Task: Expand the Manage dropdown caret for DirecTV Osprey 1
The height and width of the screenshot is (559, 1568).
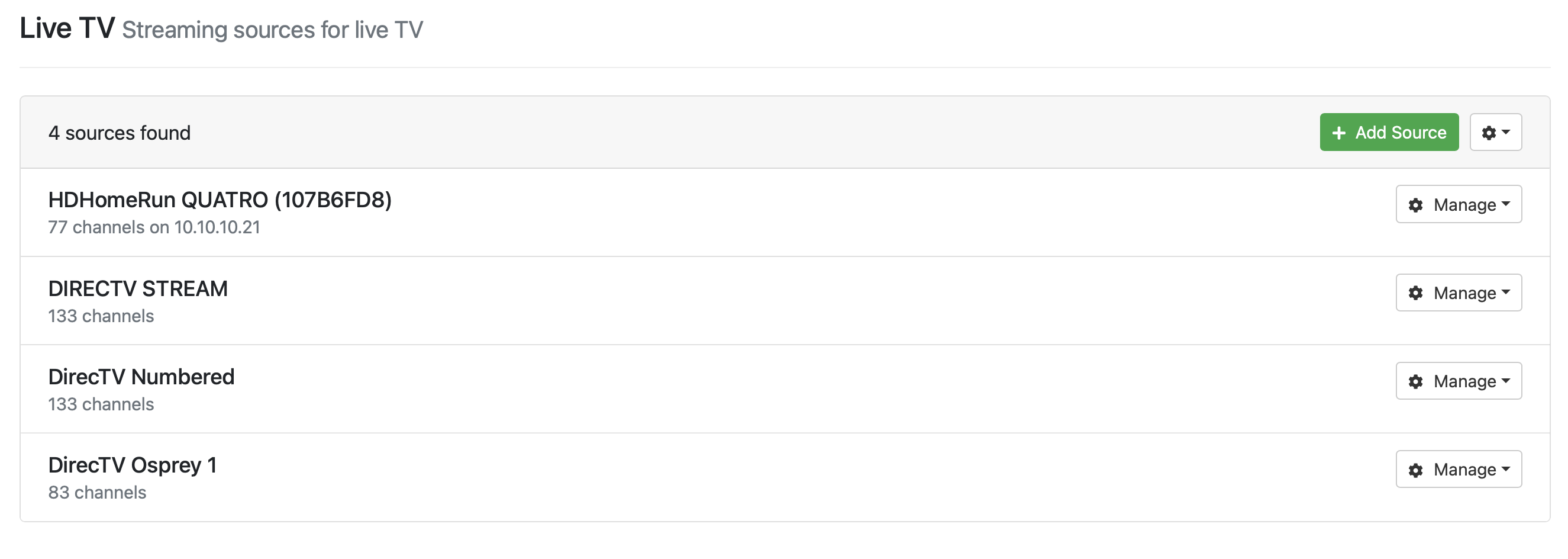Action: click(1506, 469)
